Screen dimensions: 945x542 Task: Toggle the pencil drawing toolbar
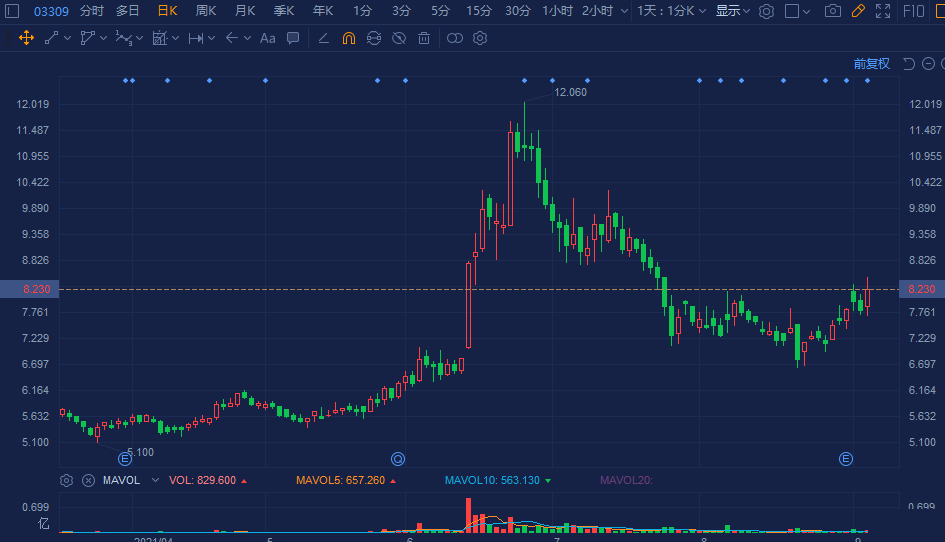[858, 11]
